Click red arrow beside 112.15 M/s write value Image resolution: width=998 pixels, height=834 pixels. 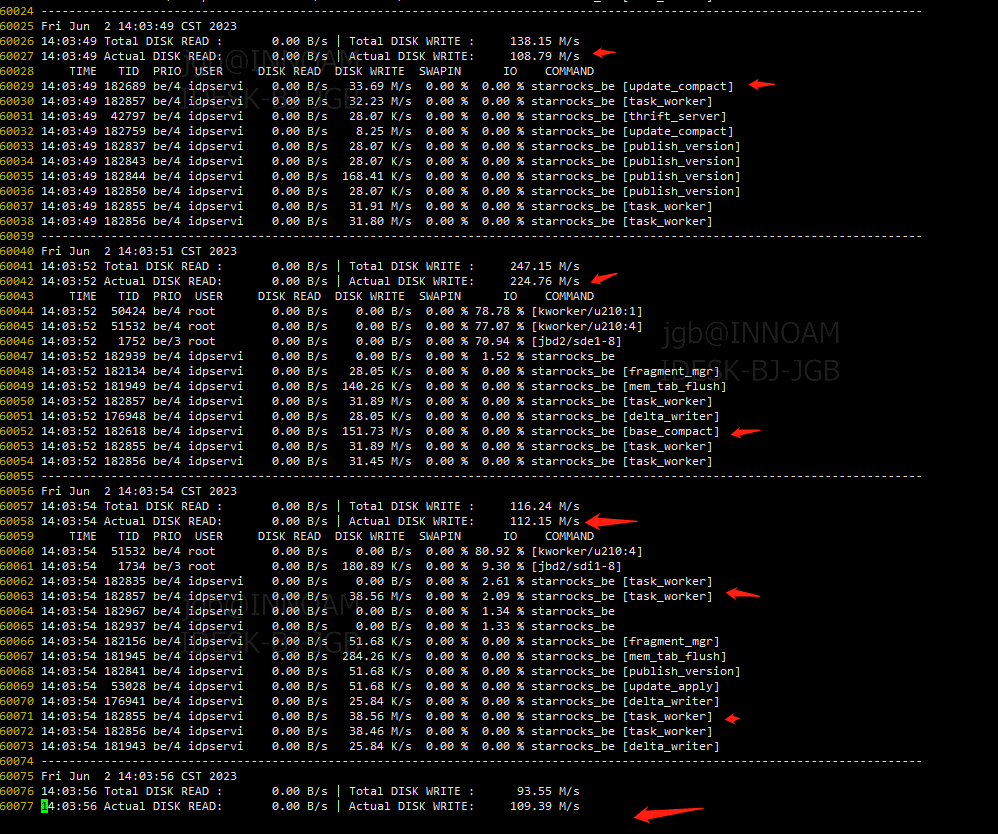[611, 521]
